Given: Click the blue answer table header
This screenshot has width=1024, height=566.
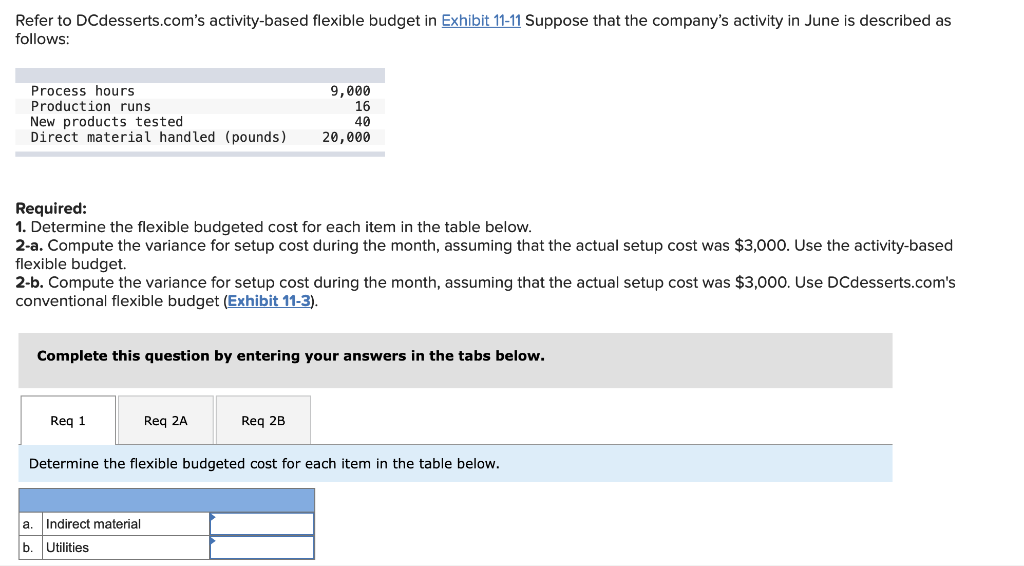Looking at the screenshot, I should click(x=166, y=500).
